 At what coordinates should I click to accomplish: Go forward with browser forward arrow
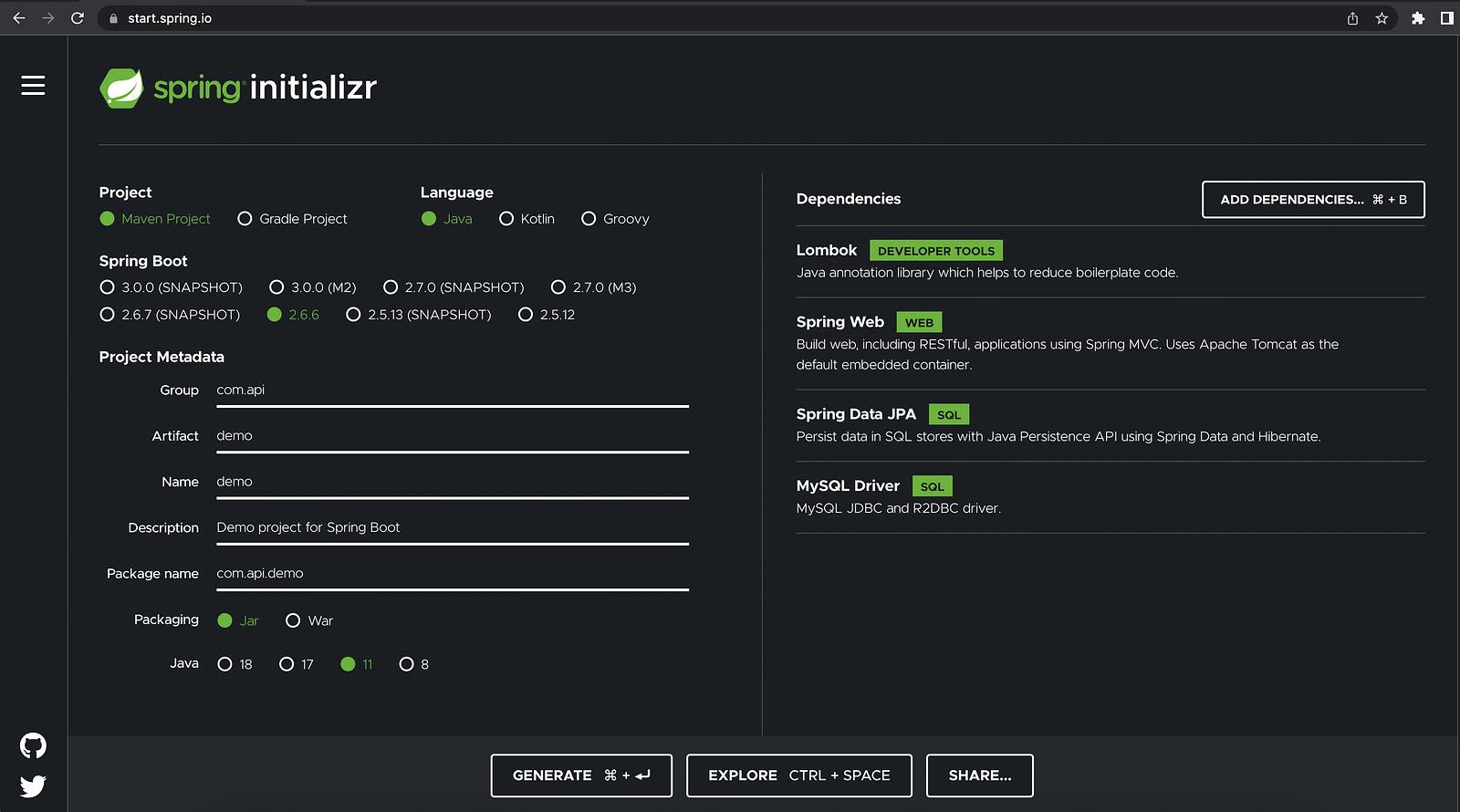tap(48, 18)
